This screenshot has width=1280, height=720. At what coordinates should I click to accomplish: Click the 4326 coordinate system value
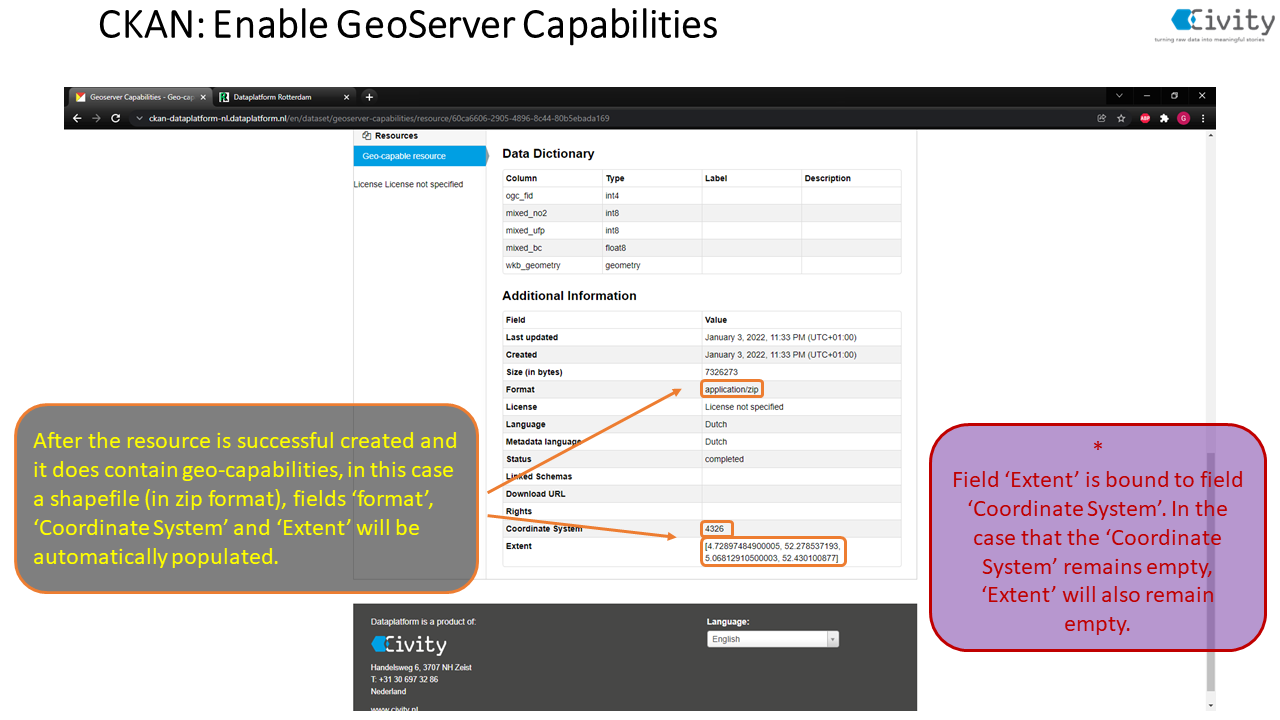[716, 528]
